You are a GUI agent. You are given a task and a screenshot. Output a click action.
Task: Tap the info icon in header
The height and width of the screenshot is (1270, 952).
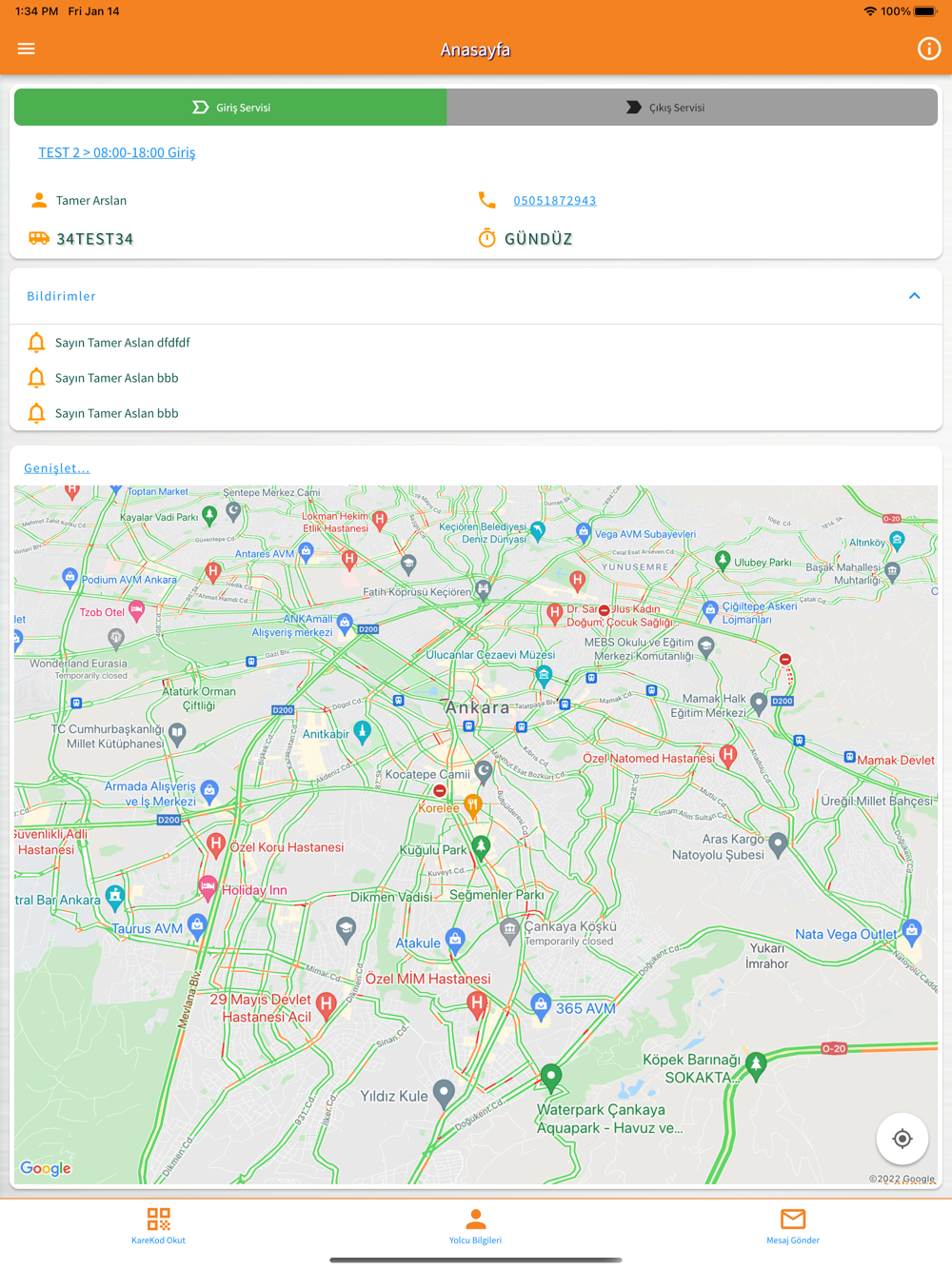928,49
